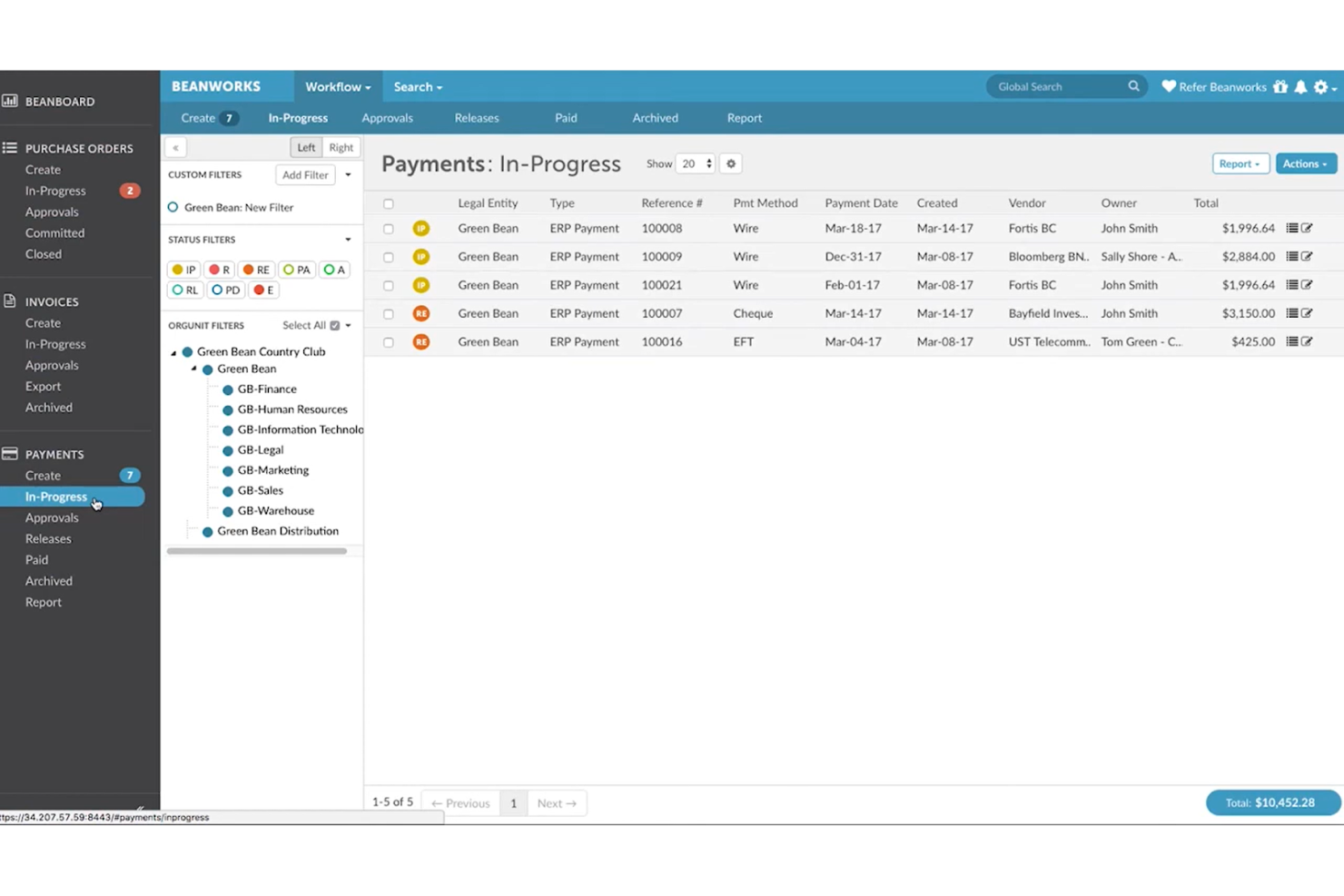Viewport: 1344px width, 896px height.
Task: Switch to the Report tab in top bar
Action: 745,118
